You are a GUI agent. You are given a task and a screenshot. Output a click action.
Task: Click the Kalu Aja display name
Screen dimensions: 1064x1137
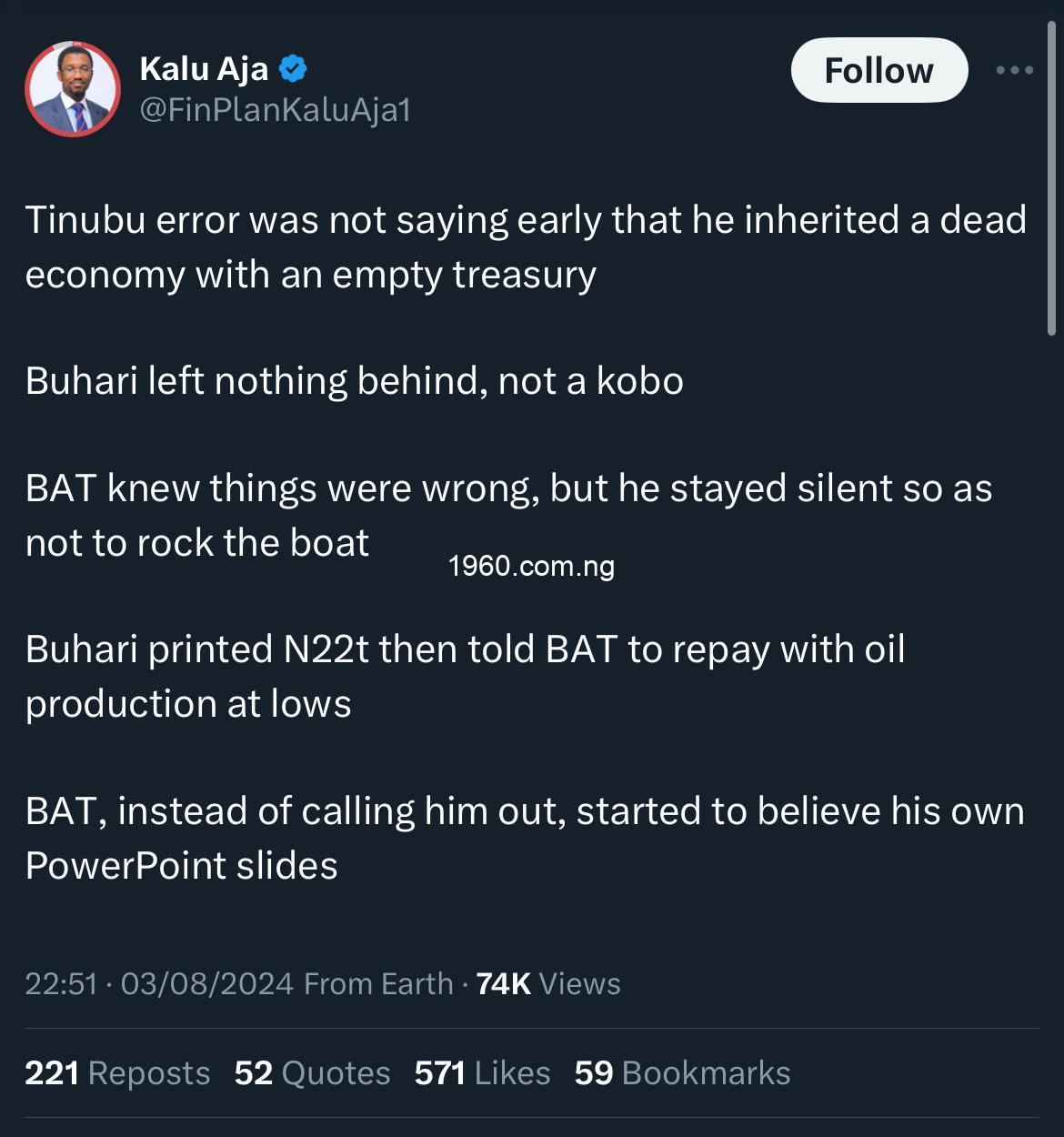coord(204,68)
